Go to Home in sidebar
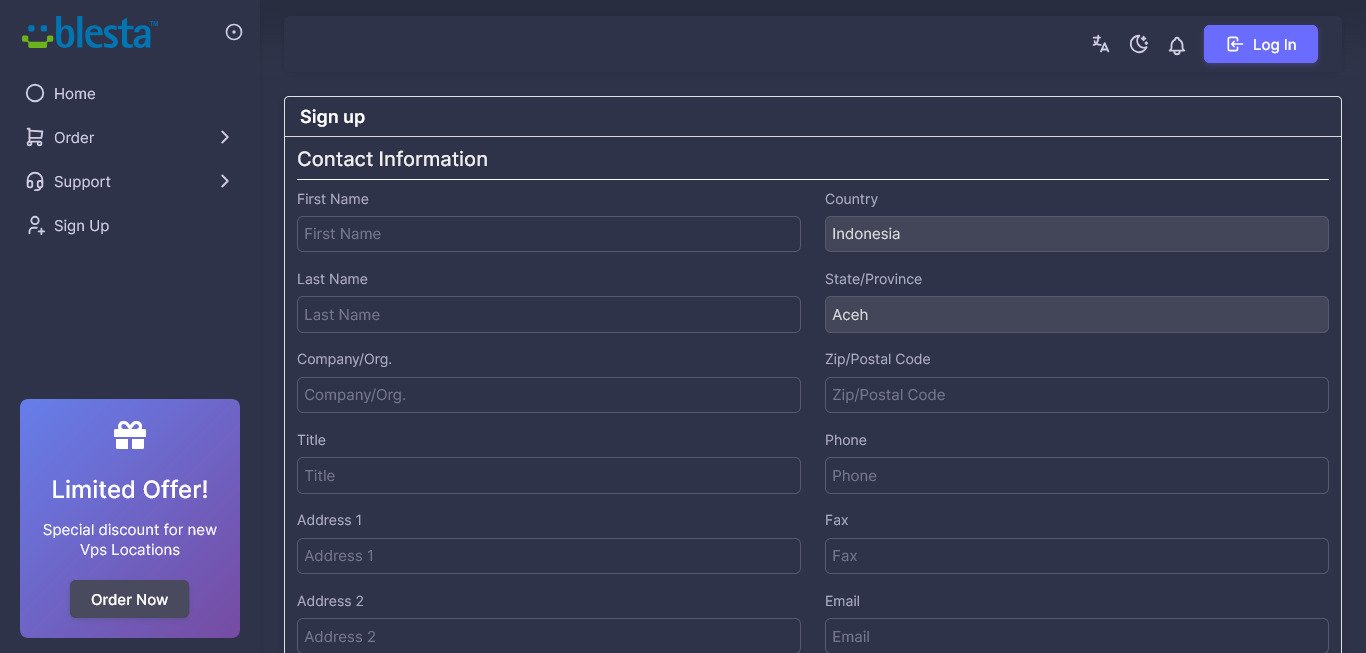 click(74, 94)
